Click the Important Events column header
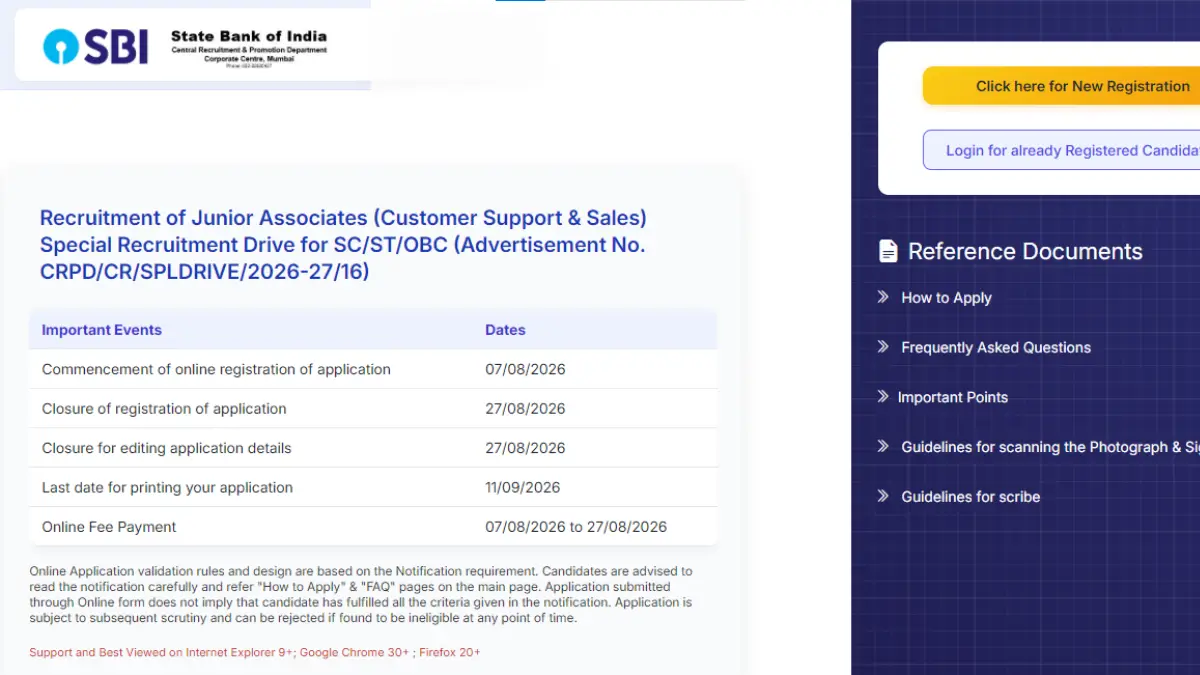 coord(102,330)
